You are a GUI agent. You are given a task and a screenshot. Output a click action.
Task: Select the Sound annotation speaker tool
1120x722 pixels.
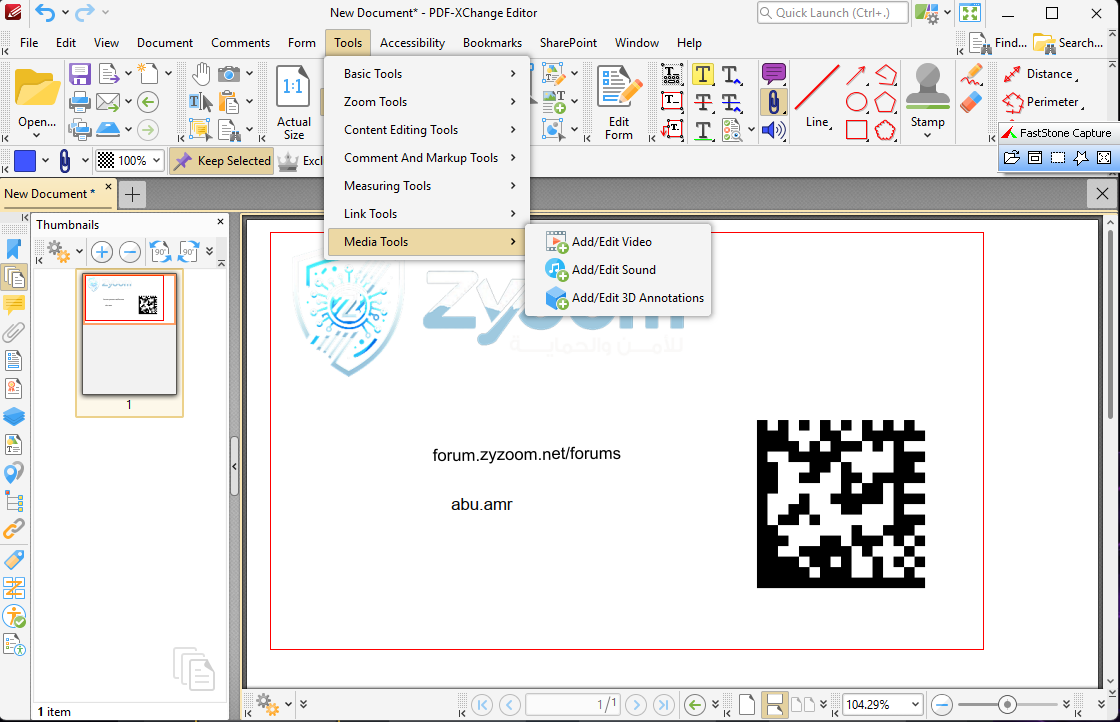tap(774, 130)
